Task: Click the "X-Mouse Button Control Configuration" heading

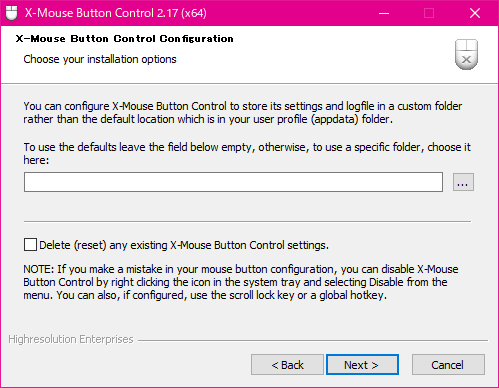Action: point(124,39)
